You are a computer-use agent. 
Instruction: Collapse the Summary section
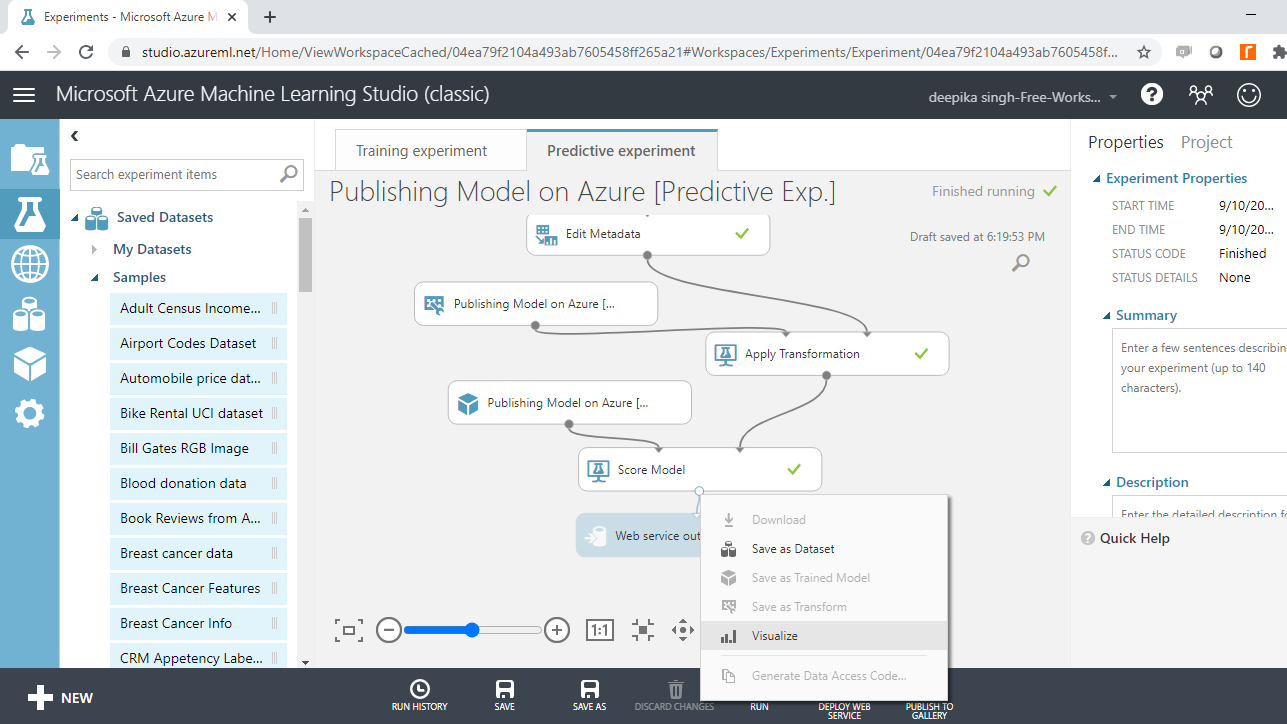click(1106, 316)
